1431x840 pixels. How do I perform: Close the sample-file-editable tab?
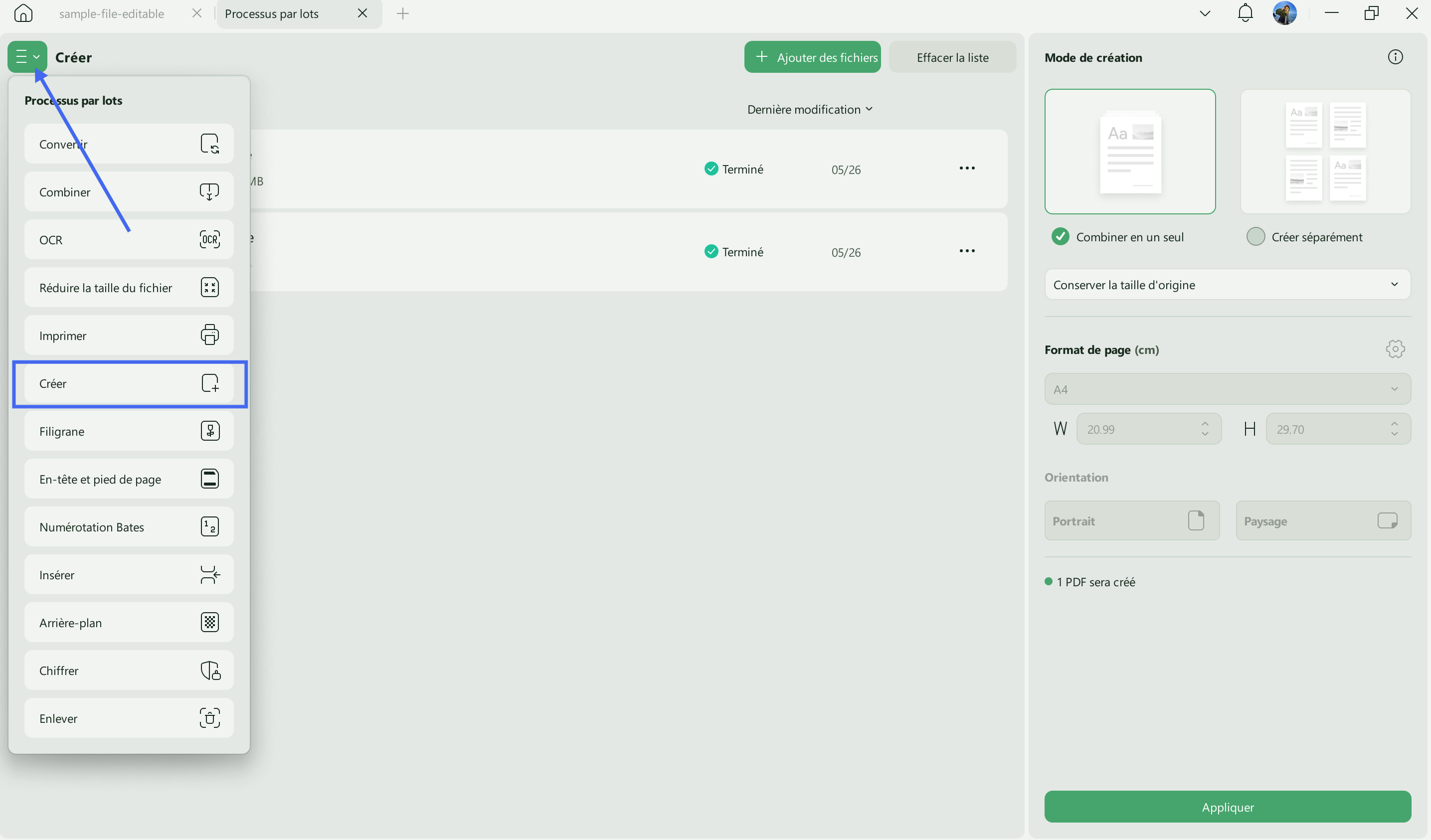point(197,13)
